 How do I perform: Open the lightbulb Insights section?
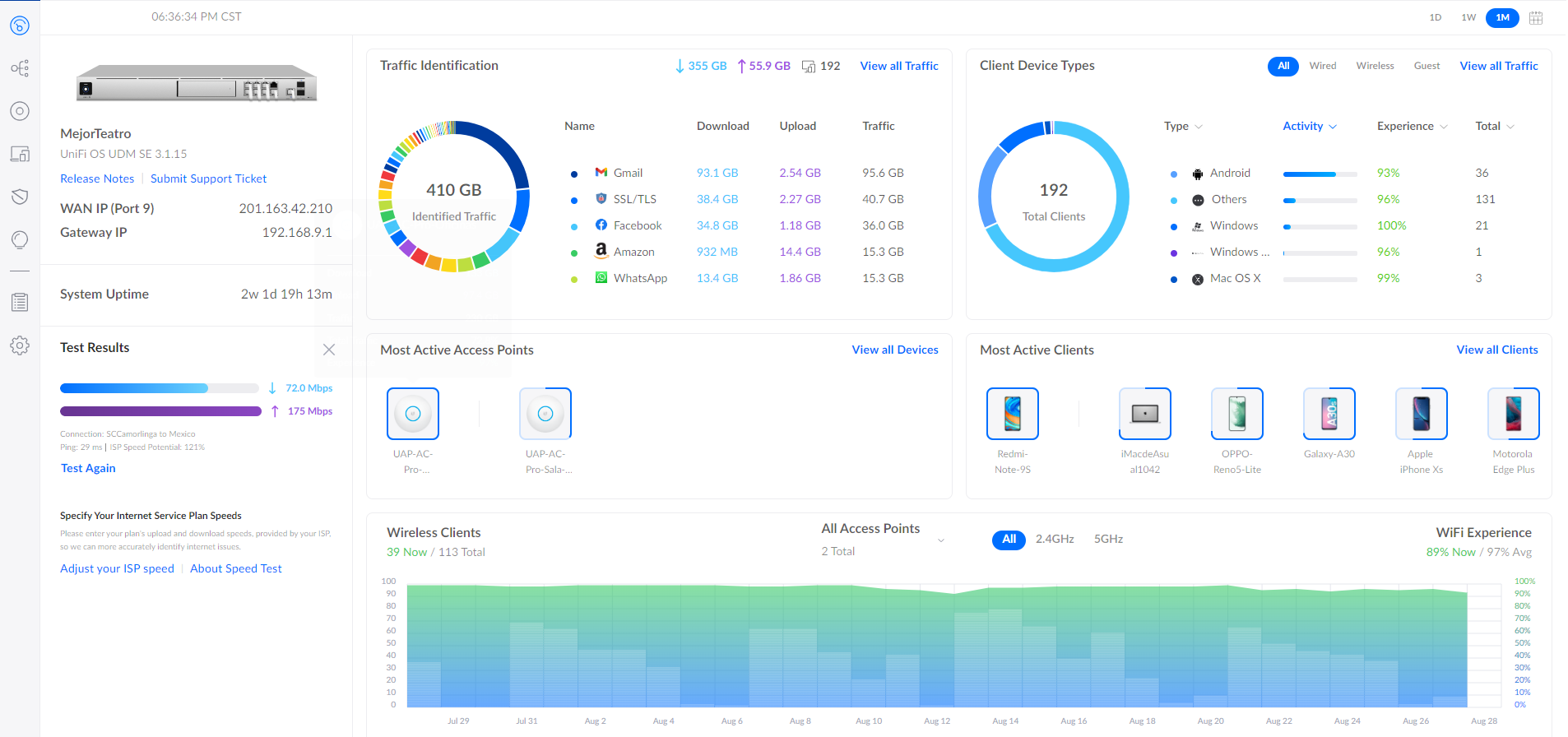20,239
